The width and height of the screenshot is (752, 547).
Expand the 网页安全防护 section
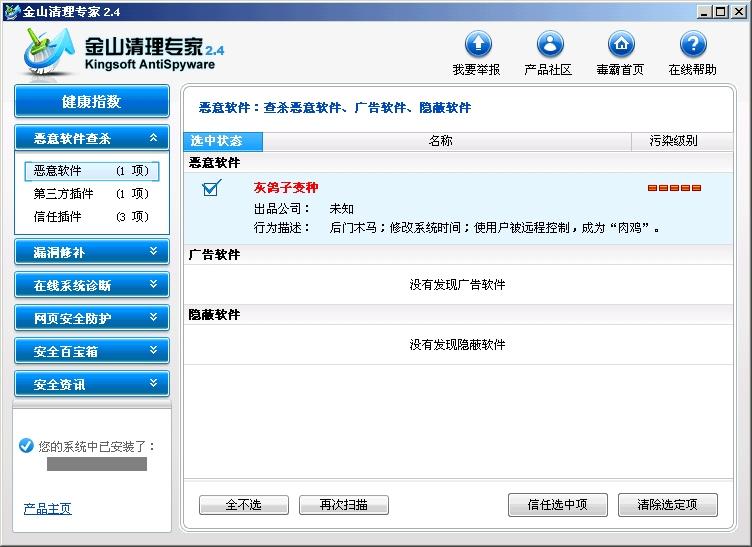click(92, 318)
